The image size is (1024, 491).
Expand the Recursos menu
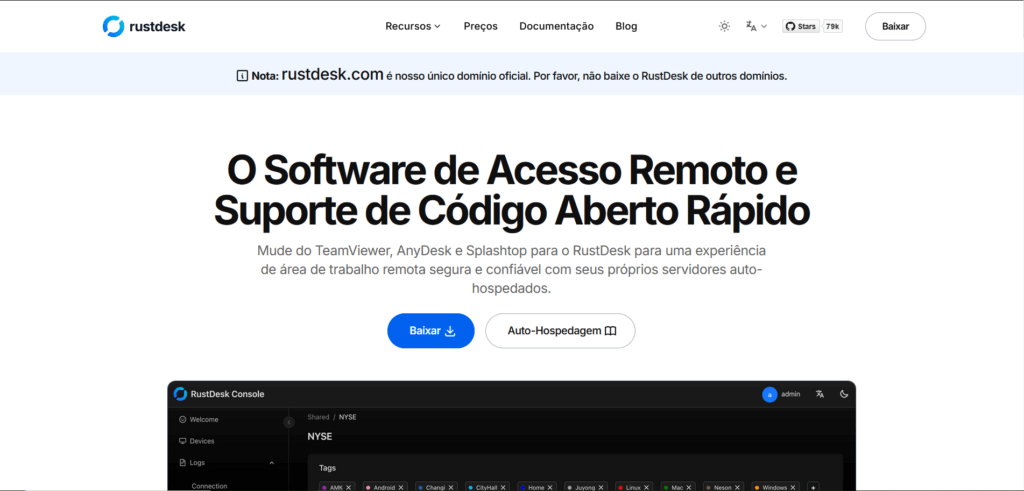coord(413,26)
